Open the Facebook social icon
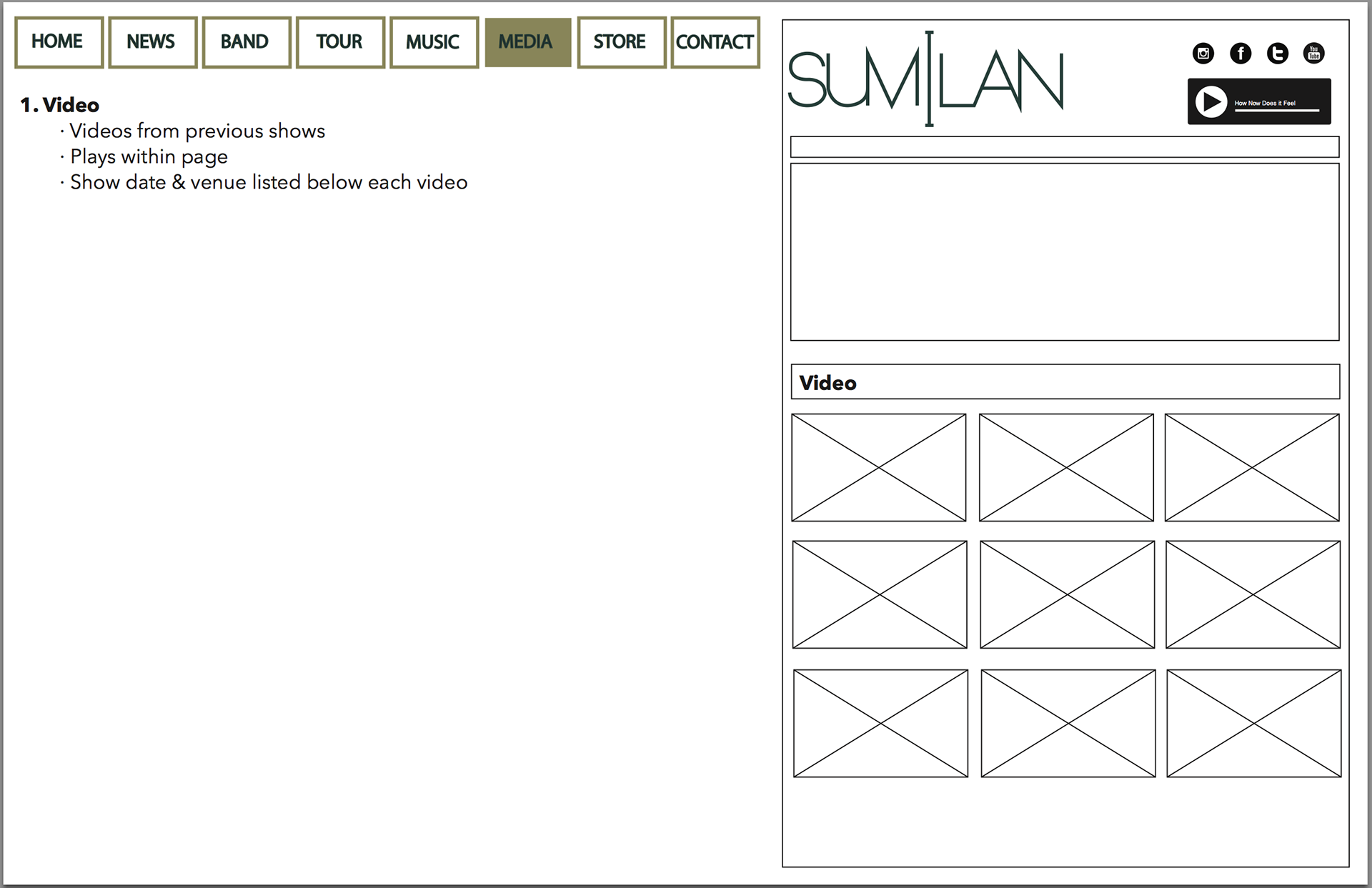This screenshot has height=888, width=1372. 1241,54
